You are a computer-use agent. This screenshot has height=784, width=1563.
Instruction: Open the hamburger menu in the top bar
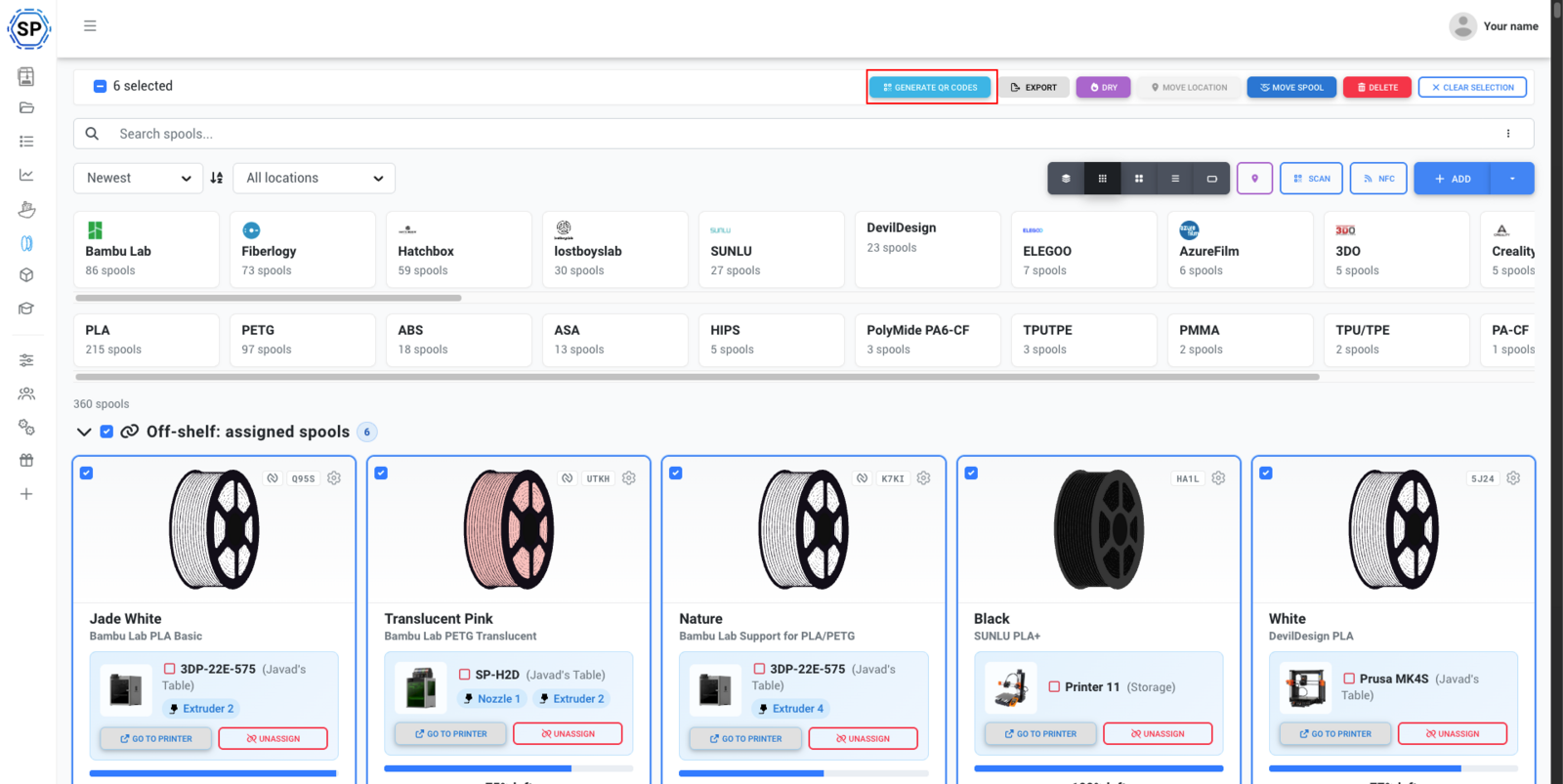point(90,26)
